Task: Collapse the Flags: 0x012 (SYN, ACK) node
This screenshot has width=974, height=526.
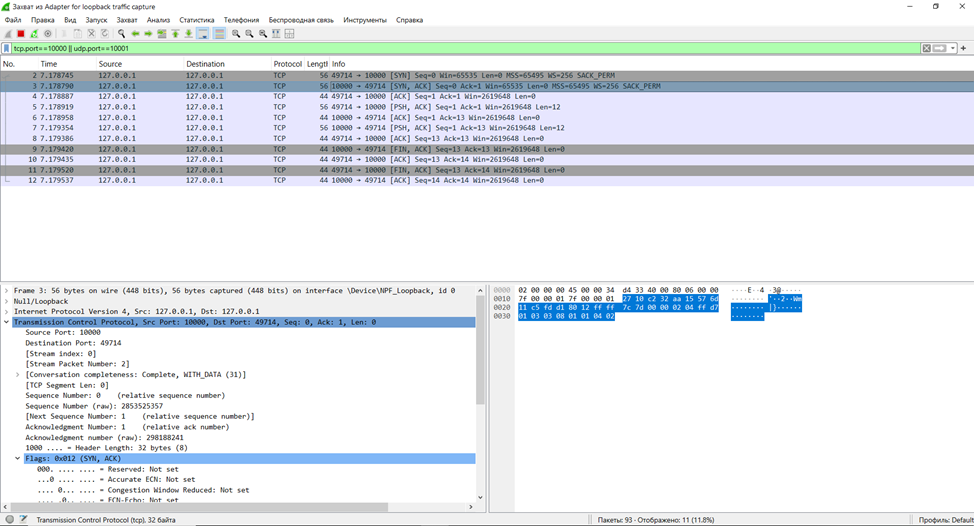Action: click(x=18, y=459)
